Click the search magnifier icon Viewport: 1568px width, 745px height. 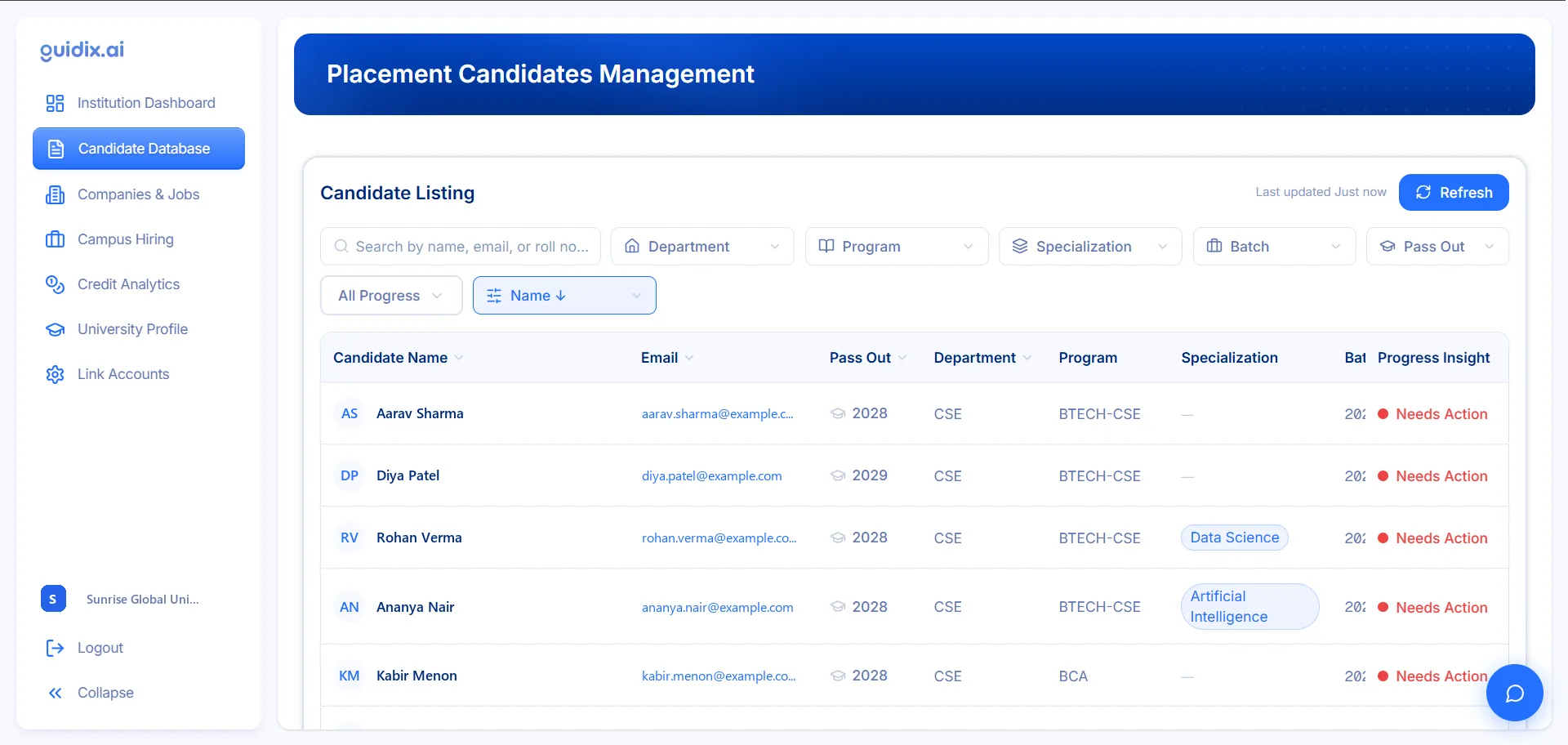pyautogui.click(x=341, y=247)
